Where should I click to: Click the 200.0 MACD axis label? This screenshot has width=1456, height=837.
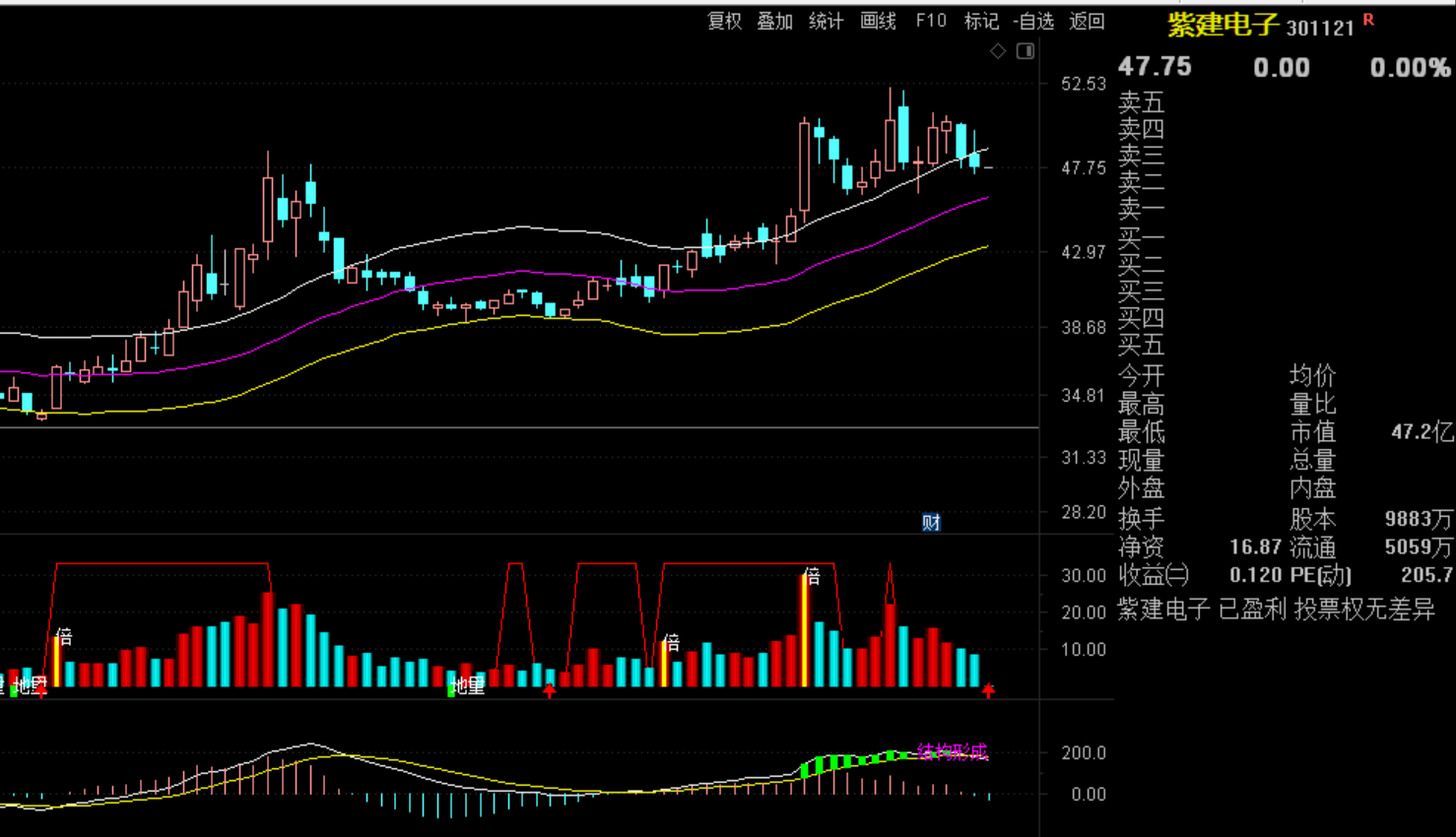point(1084,752)
